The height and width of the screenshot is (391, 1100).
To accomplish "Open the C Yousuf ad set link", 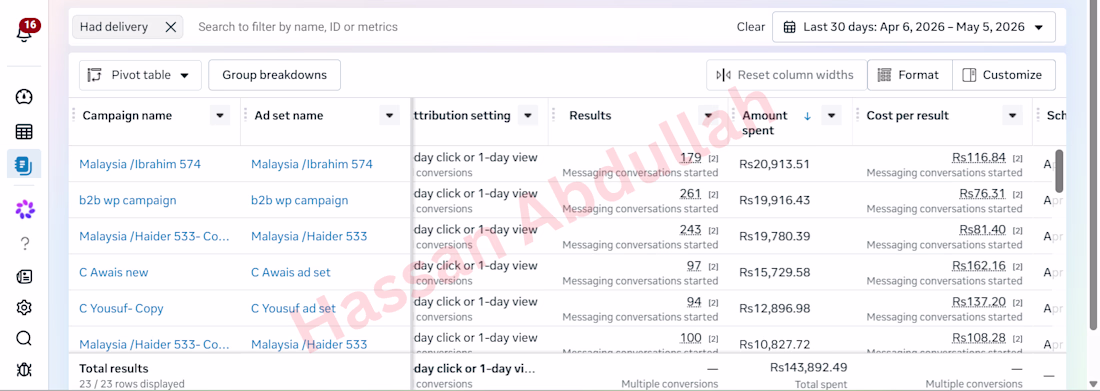I will [293, 308].
